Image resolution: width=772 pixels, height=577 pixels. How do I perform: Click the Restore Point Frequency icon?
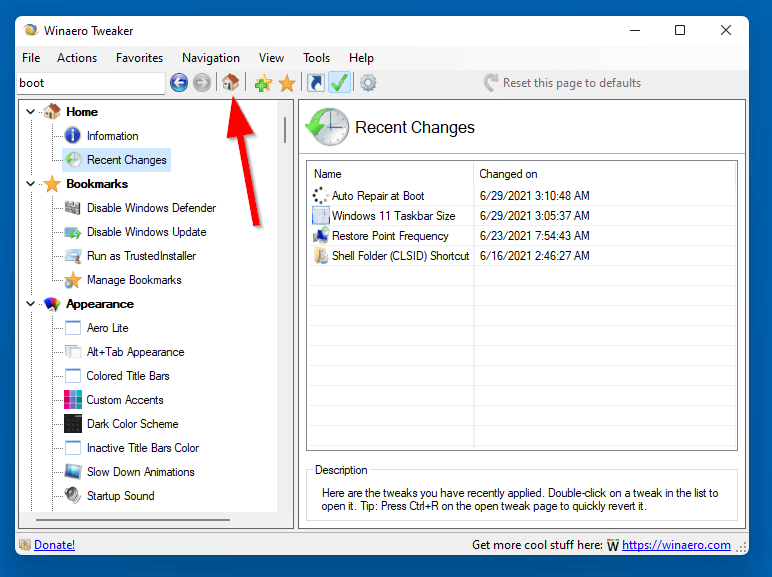pos(321,235)
